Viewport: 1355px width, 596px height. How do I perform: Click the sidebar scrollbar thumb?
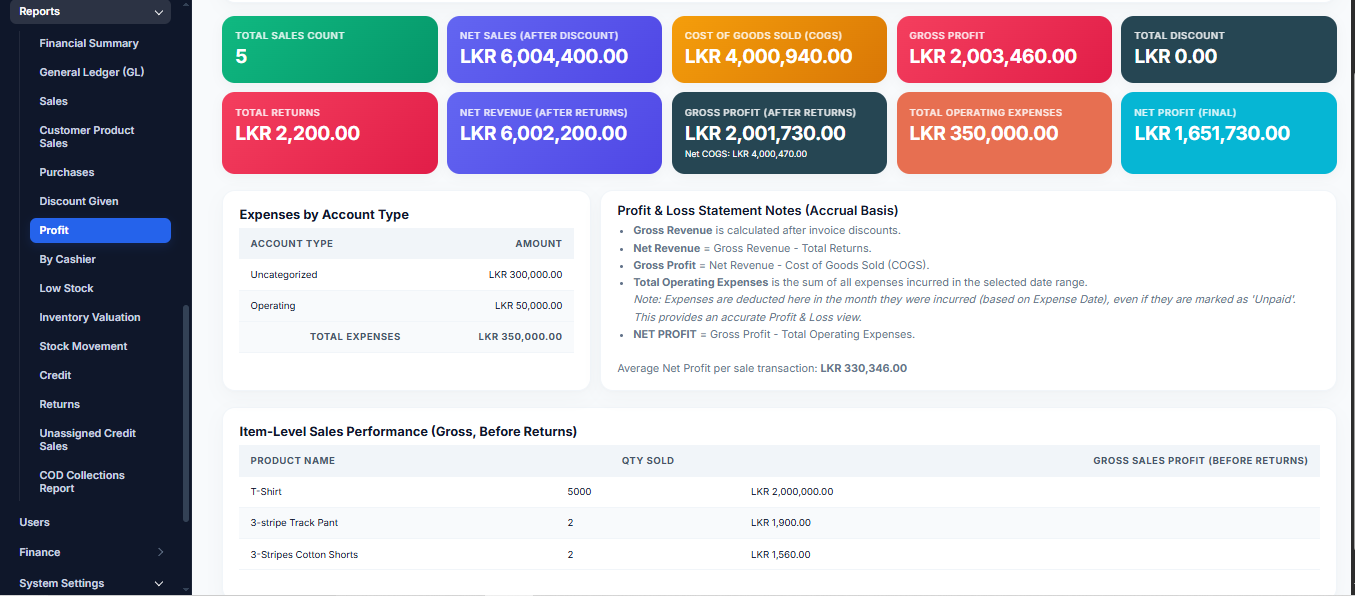(185, 413)
